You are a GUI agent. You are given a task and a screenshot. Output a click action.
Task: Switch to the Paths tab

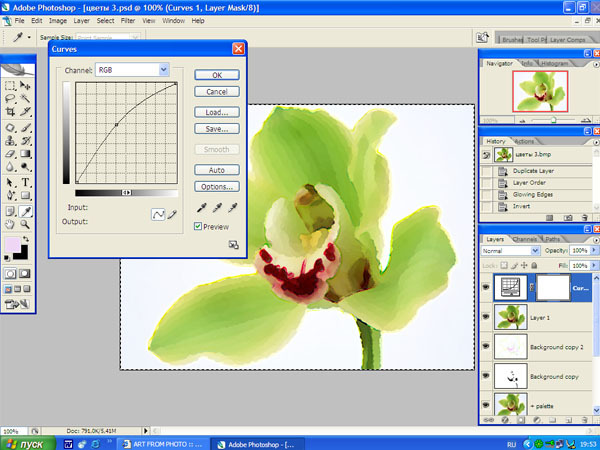coord(552,239)
